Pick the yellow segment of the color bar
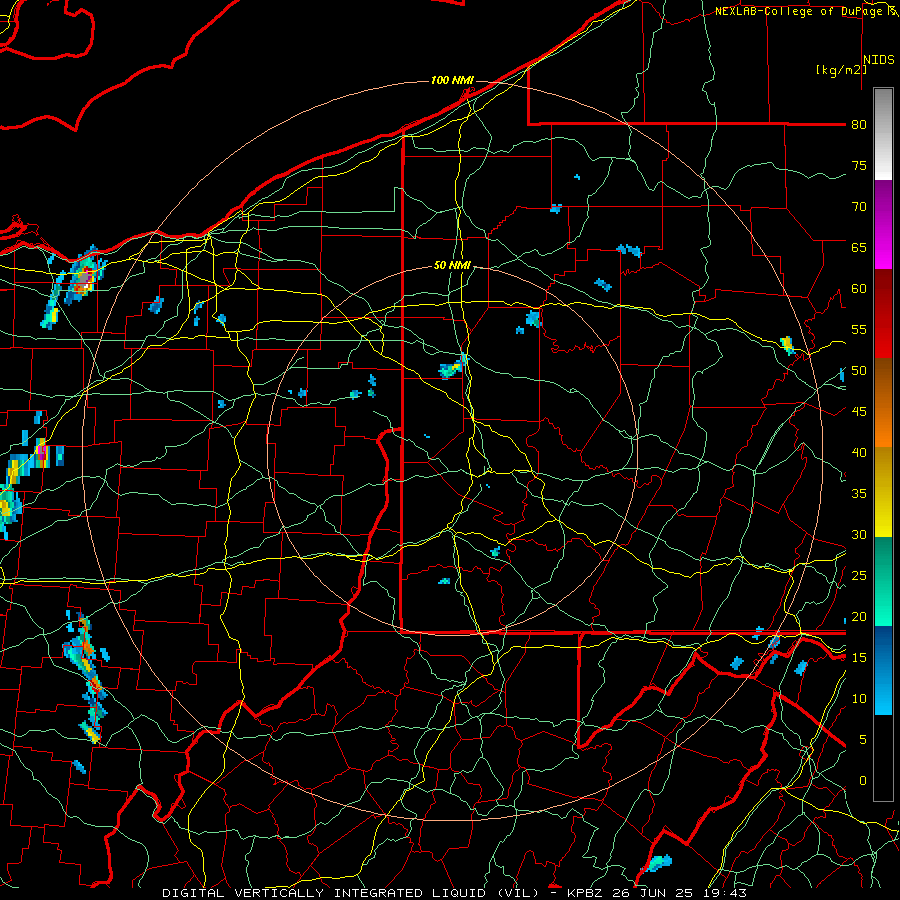This screenshot has height=900, width=900. point(883,492)
